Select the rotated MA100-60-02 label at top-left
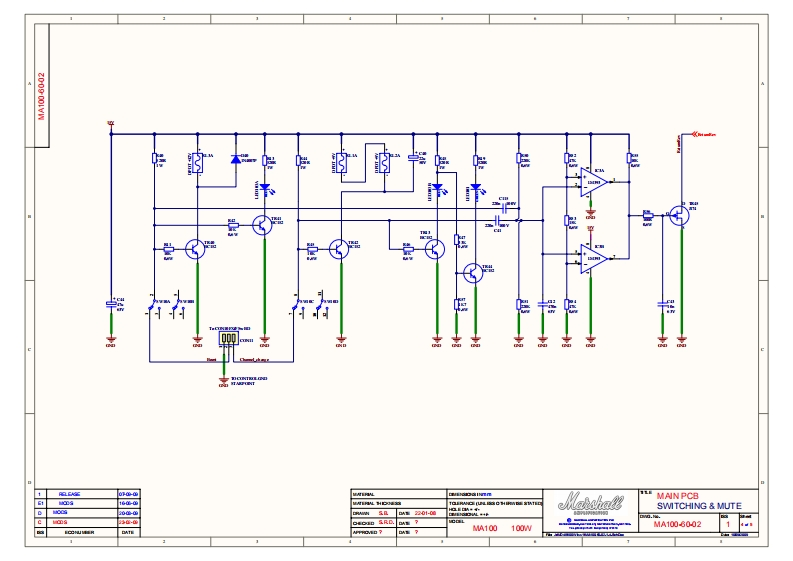Viewport: 793px width, 561px height. 42,95
